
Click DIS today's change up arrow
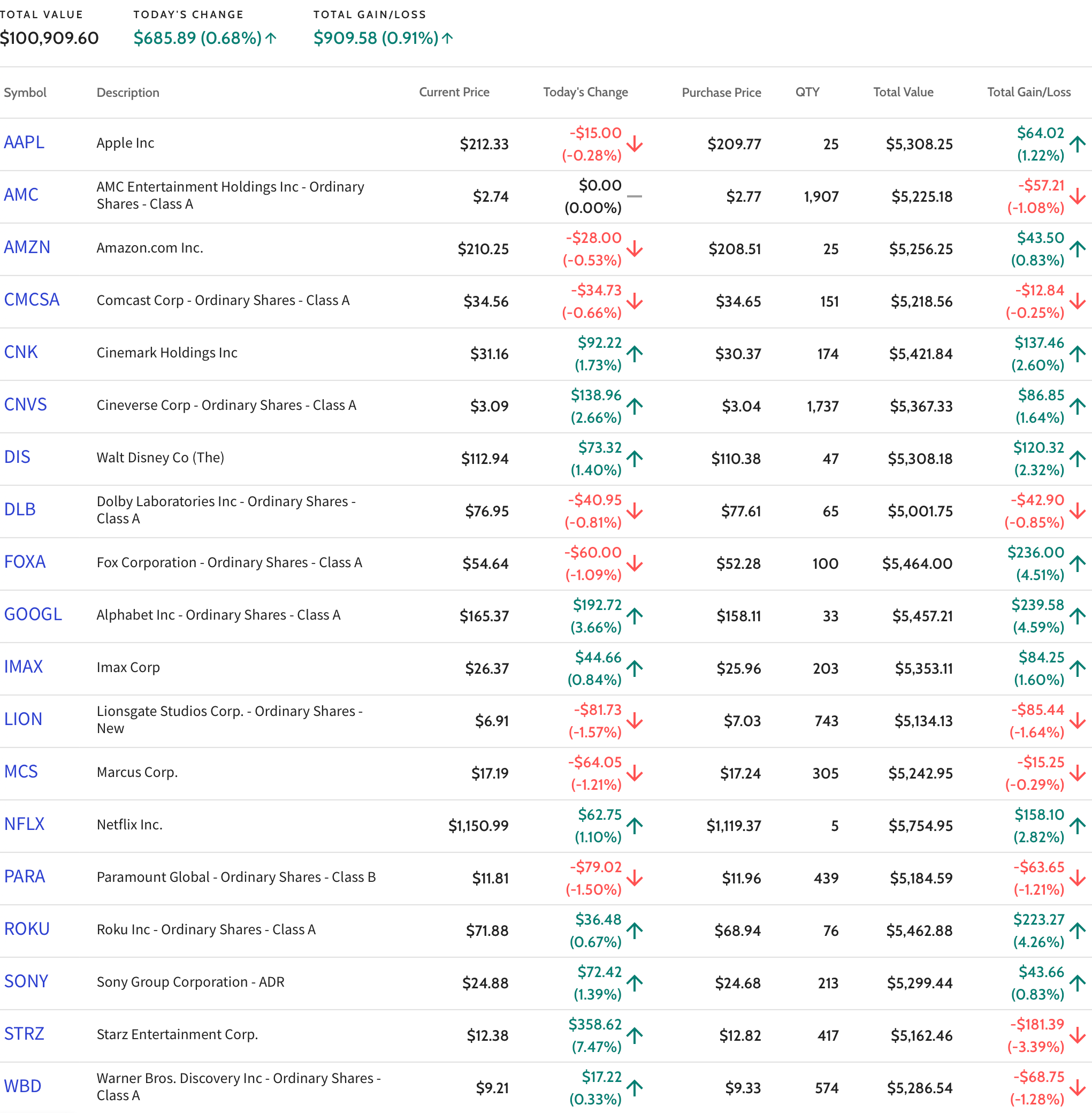(635, 459)
